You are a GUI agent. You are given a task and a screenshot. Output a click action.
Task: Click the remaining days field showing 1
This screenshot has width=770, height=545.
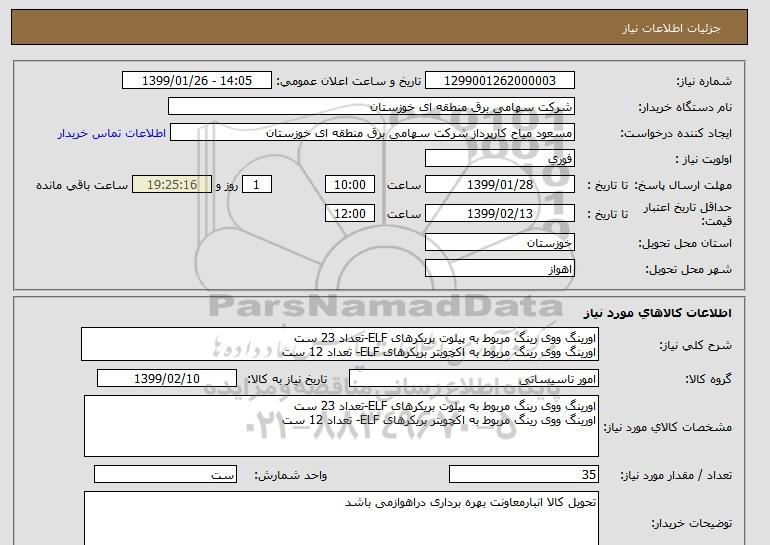[259, 185]
